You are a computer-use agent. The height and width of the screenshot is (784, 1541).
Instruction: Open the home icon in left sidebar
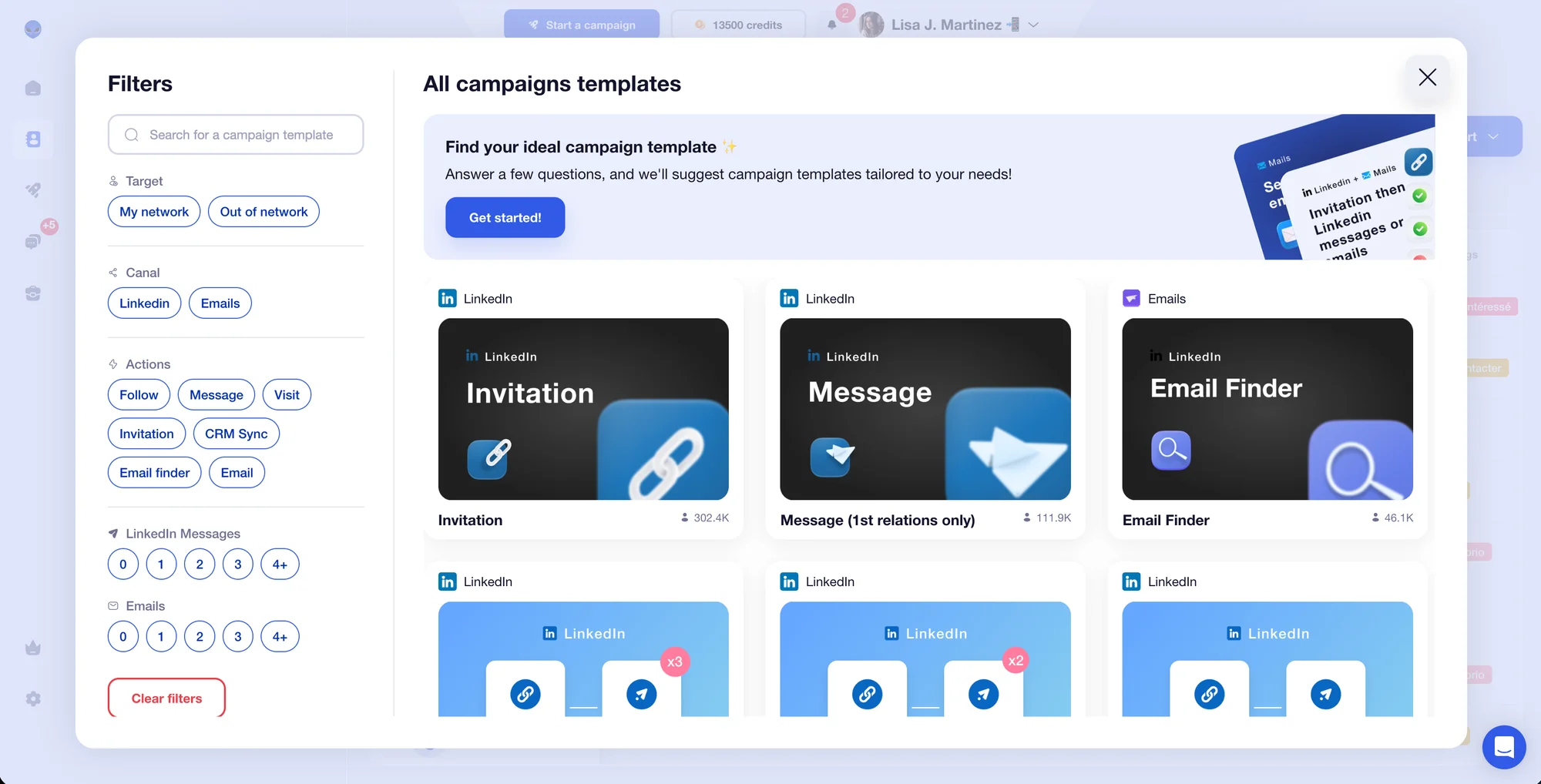[33, 89]
